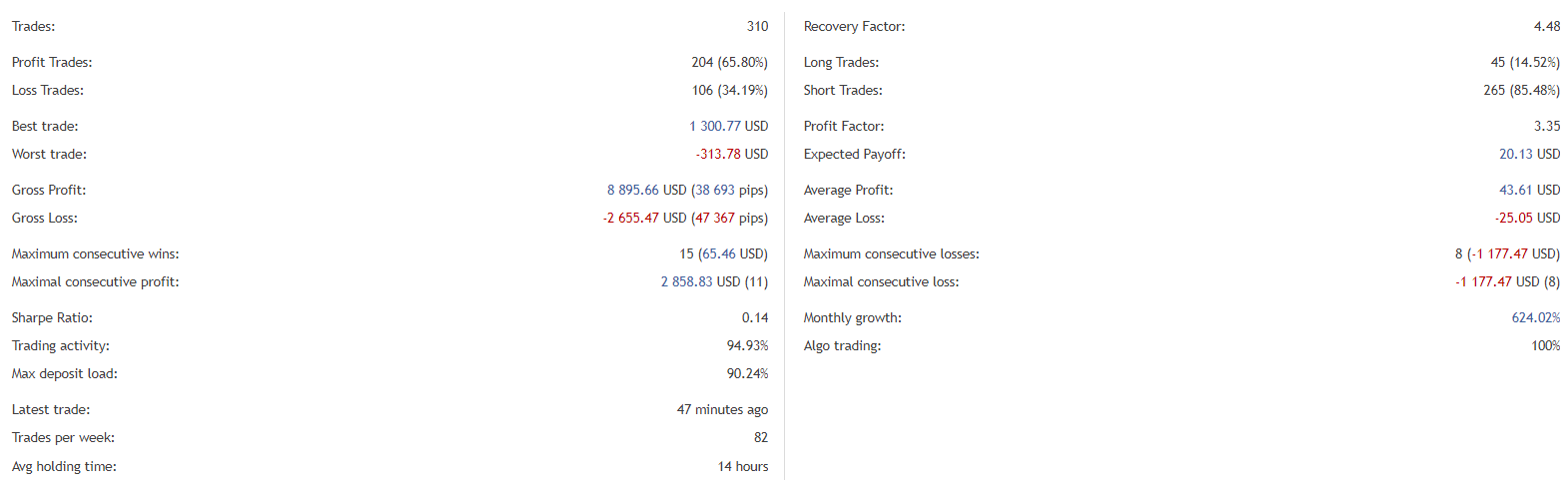Click the Worst trade value -313.78 USD
Image resolution: width=1568 pixels, height=492 pixels.
(731, 155)
